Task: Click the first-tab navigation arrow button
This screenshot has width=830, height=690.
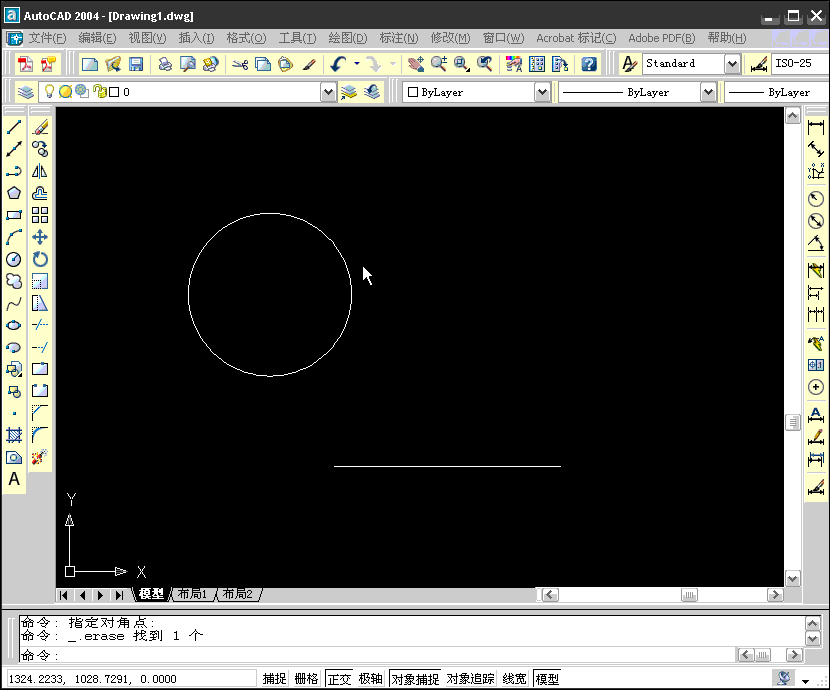Action: click(x=64, y=595)
